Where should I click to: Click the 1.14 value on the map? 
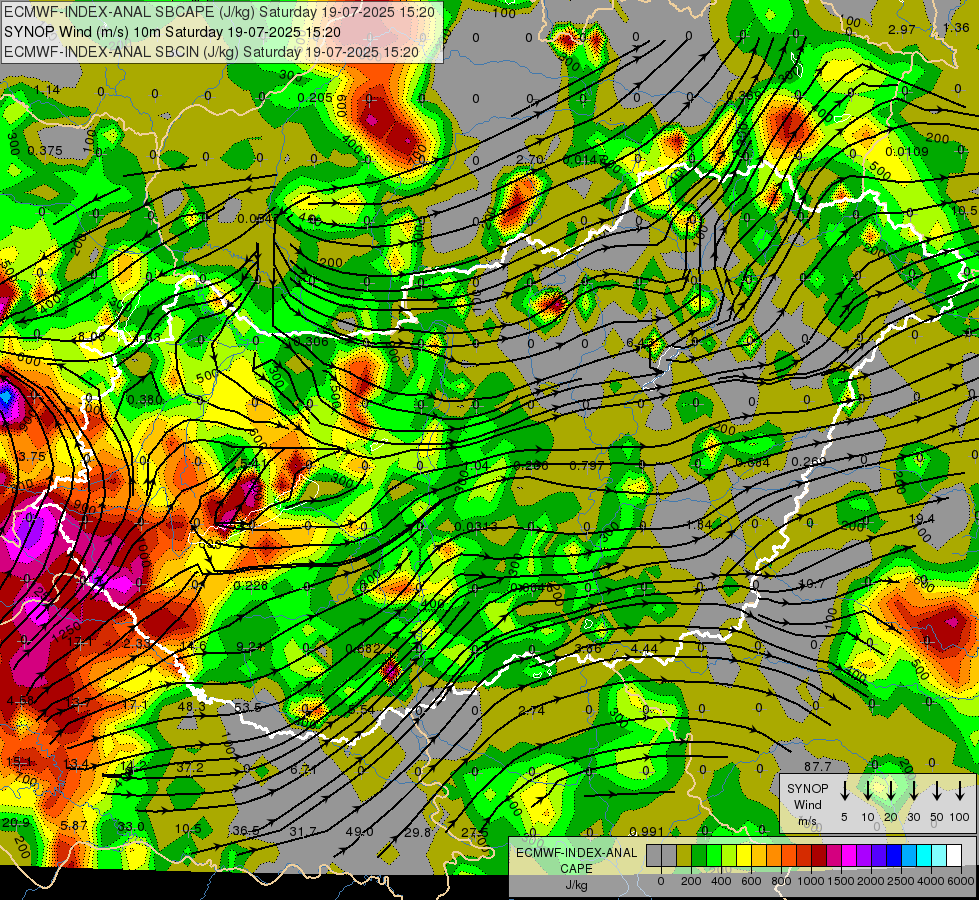click(x=47, y=90)
